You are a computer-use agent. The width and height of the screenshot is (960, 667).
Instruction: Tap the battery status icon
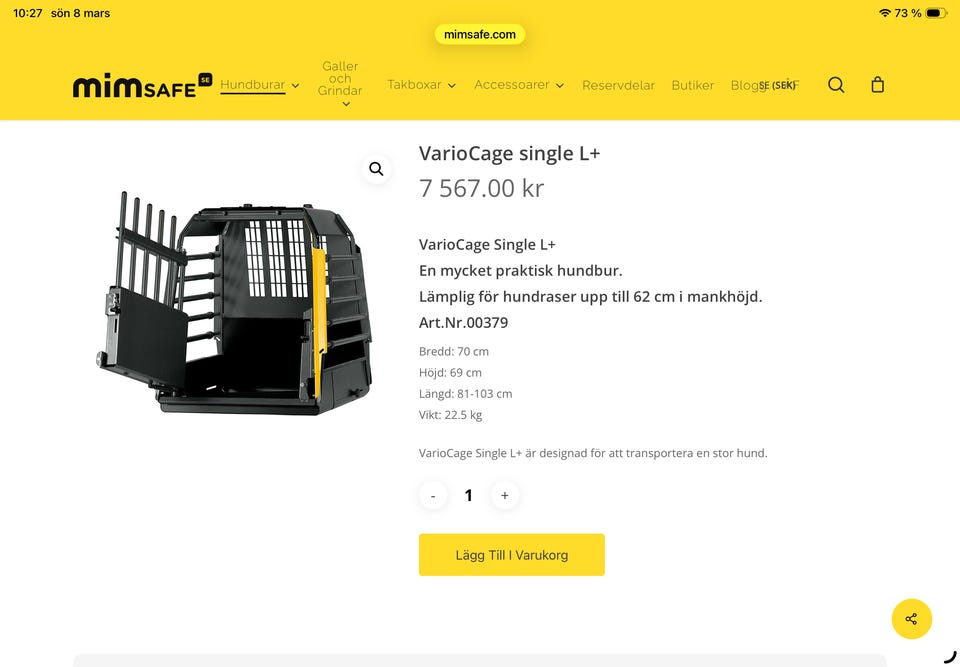(936, 13)
